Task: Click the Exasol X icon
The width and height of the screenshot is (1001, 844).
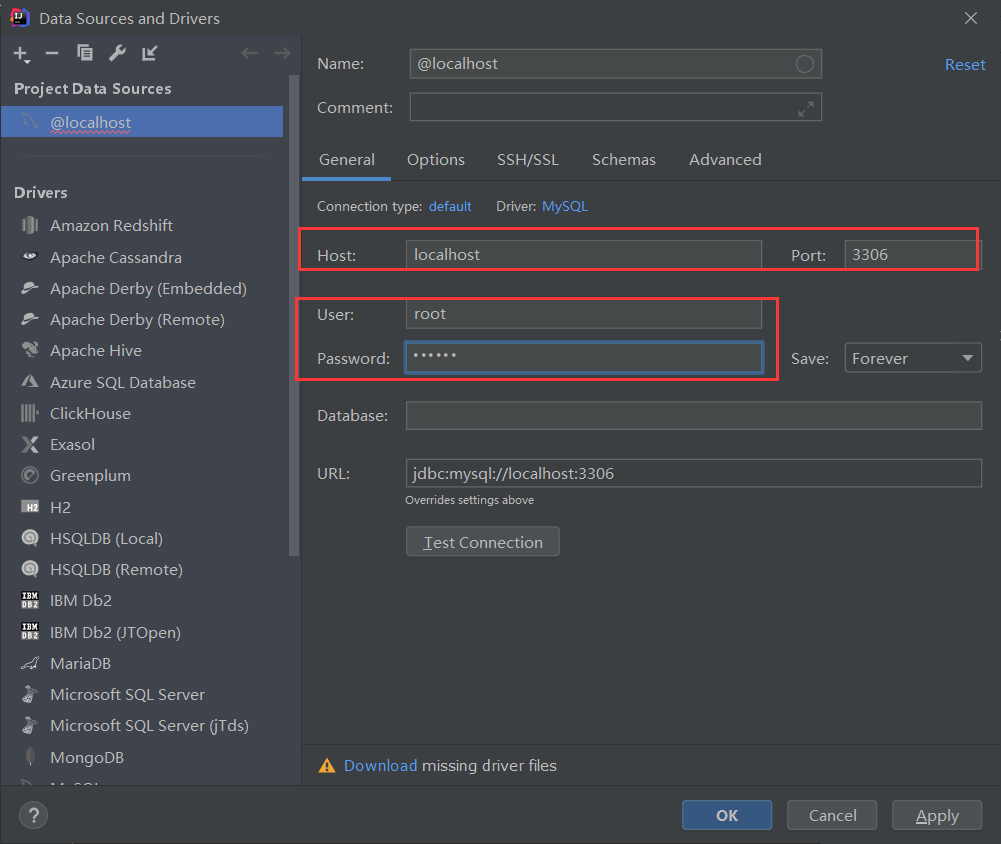Action: [29, 444]
